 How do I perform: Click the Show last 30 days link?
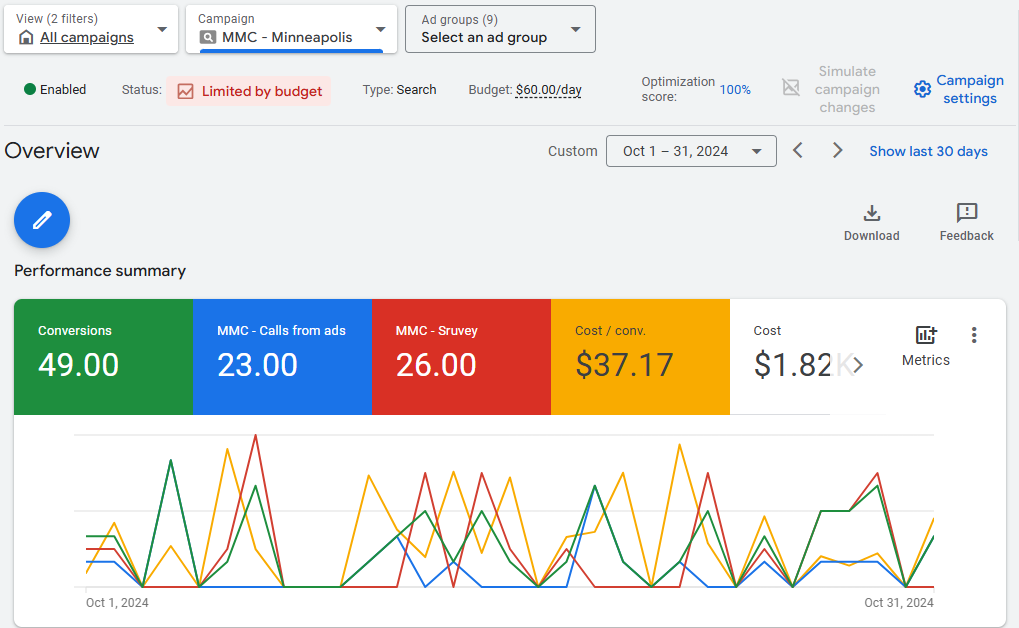point(928,151)
